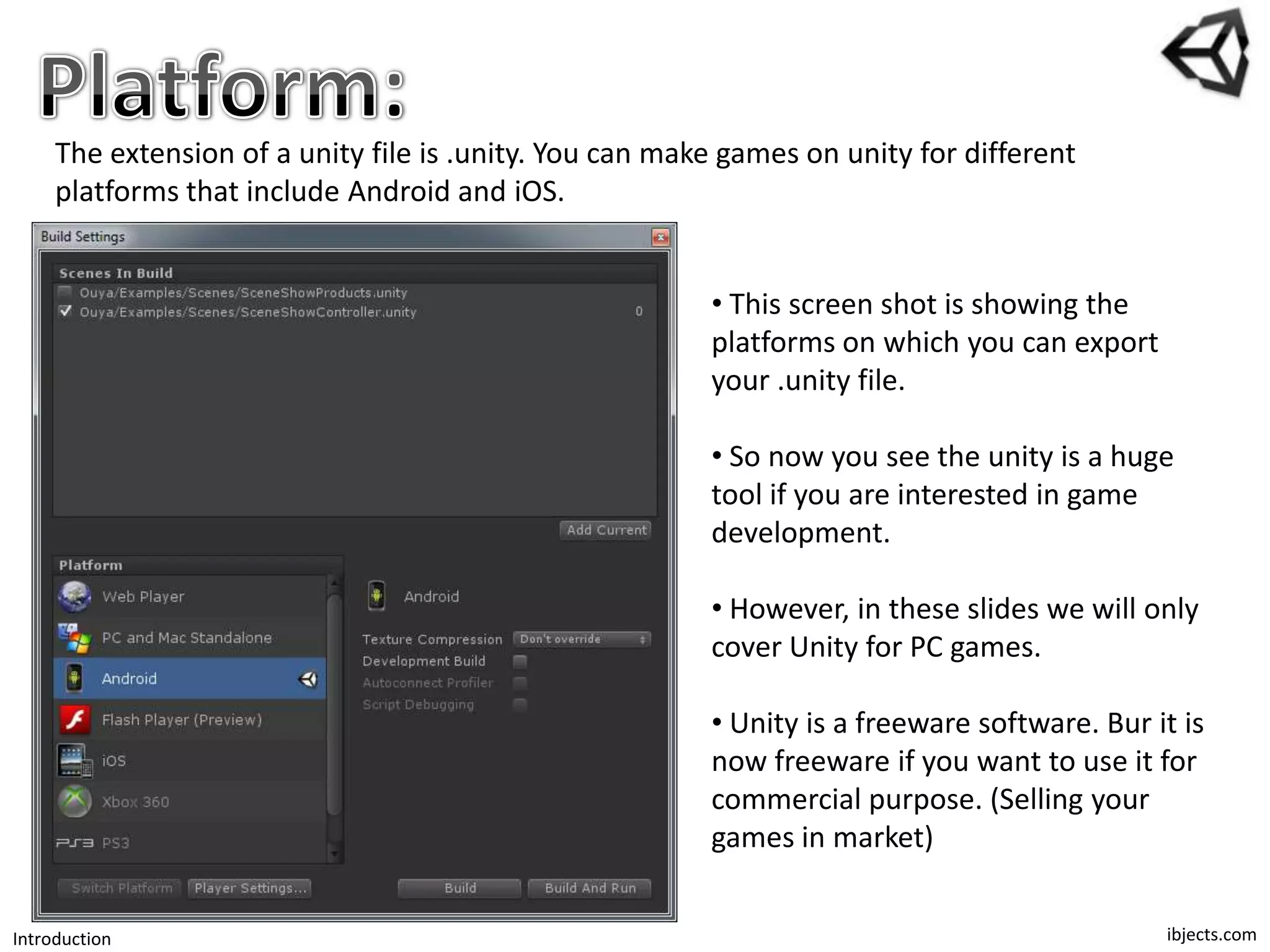Choose the iOS device icon
1270x952 pixels.
74,760
